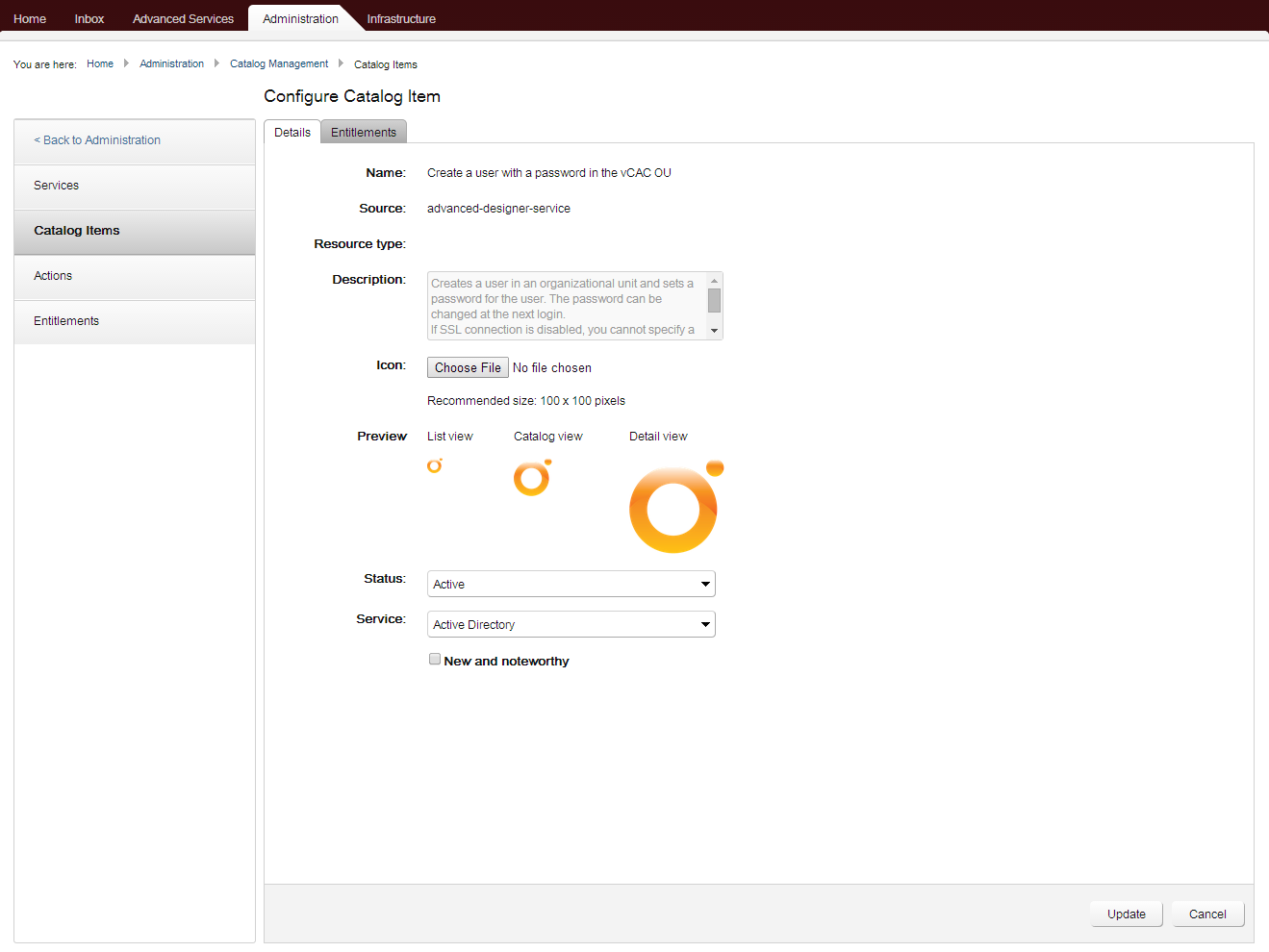1269x952 pixels.
Task: Click the Detail view preview icon
Action: 674,508
